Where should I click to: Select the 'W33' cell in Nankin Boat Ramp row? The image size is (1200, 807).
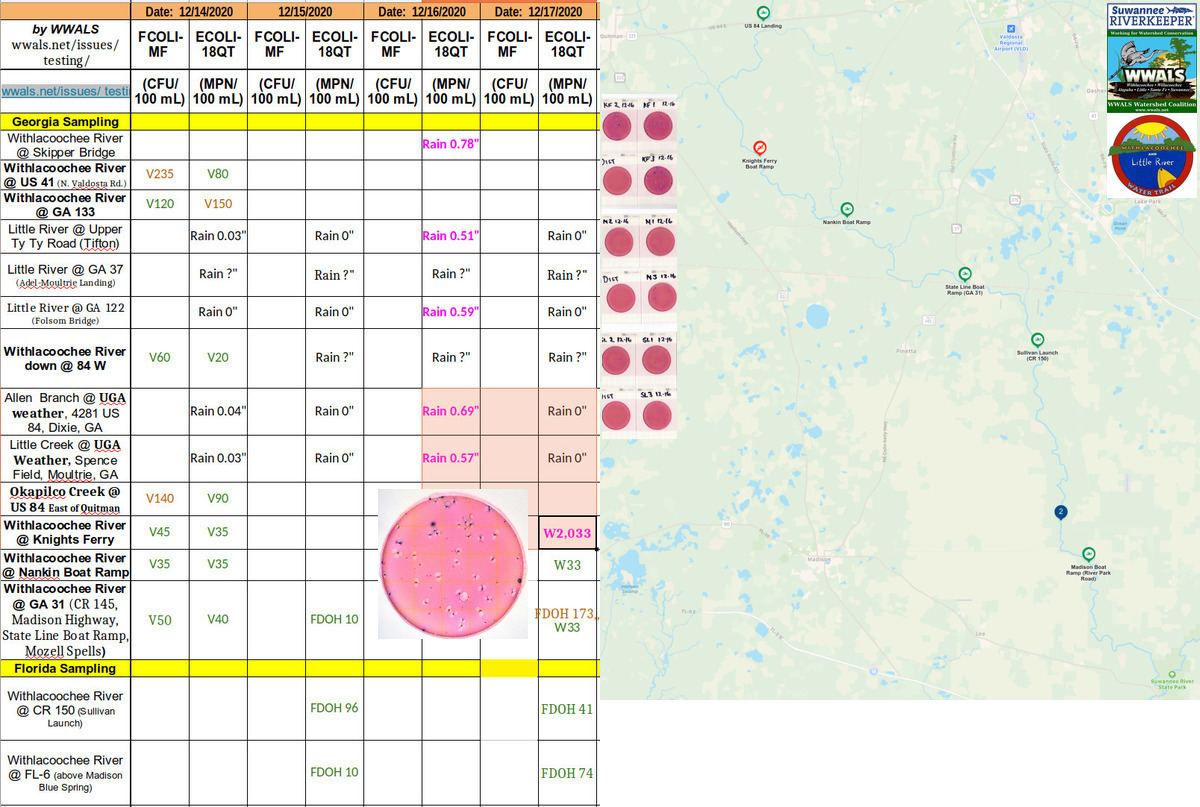(x=568, y=565)
